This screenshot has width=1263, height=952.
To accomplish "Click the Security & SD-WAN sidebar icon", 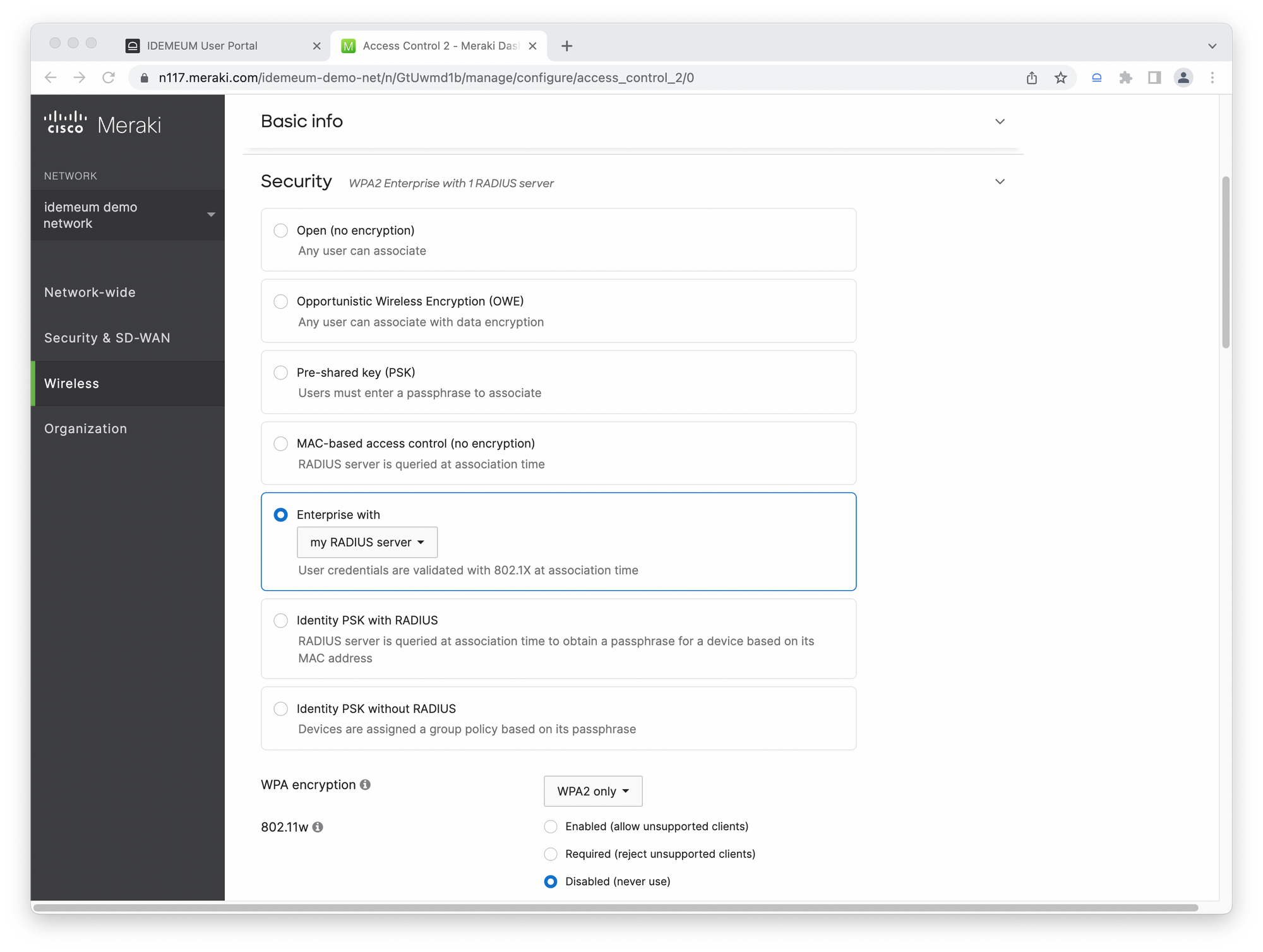I will coord(107,338).
